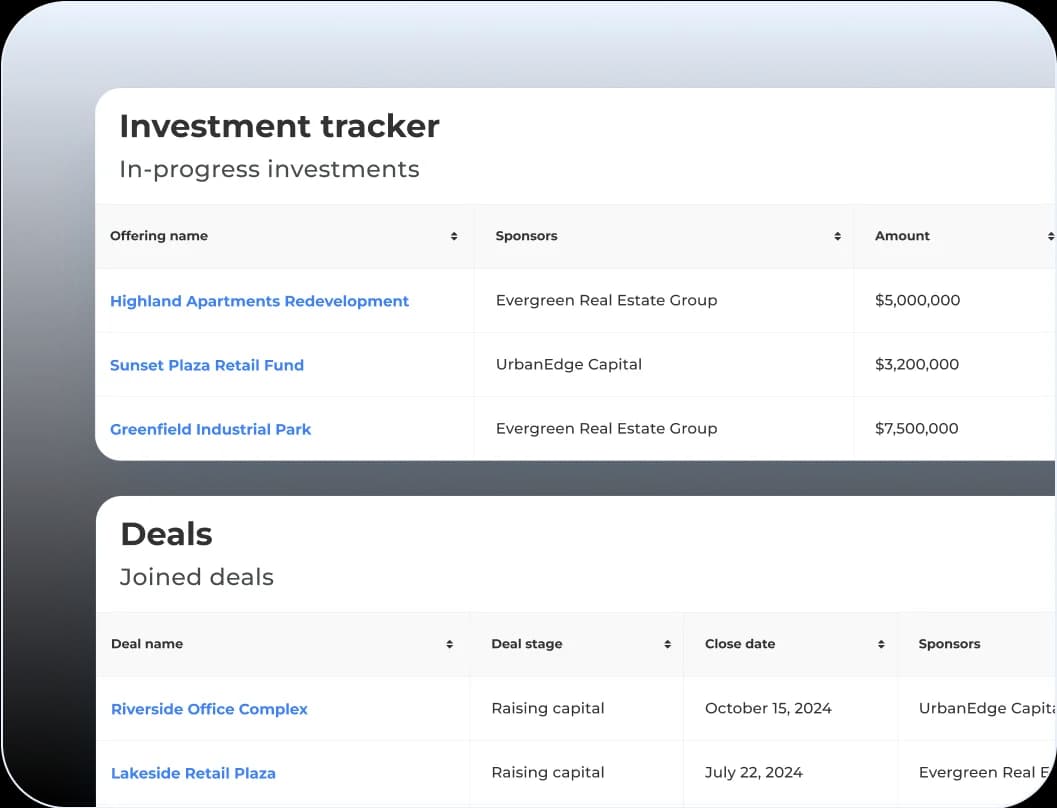Screen dimensions: 1057x808
Task: Click sort arrows in Deal stage column
Action: (x=667, y=645)
